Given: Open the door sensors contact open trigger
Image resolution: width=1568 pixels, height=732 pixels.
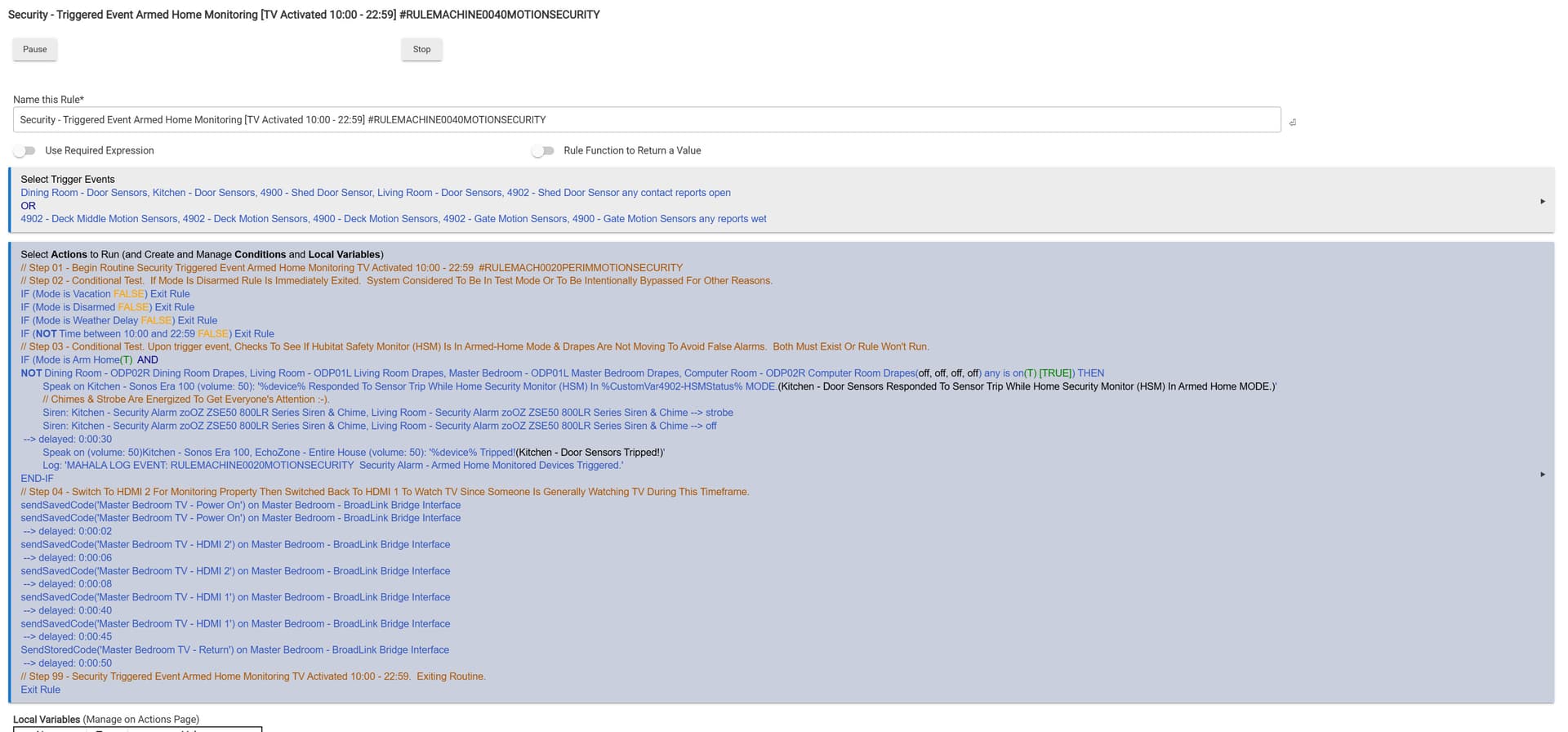Looking at the screenshot, I should pyautogui.click(x=375, y=193).
